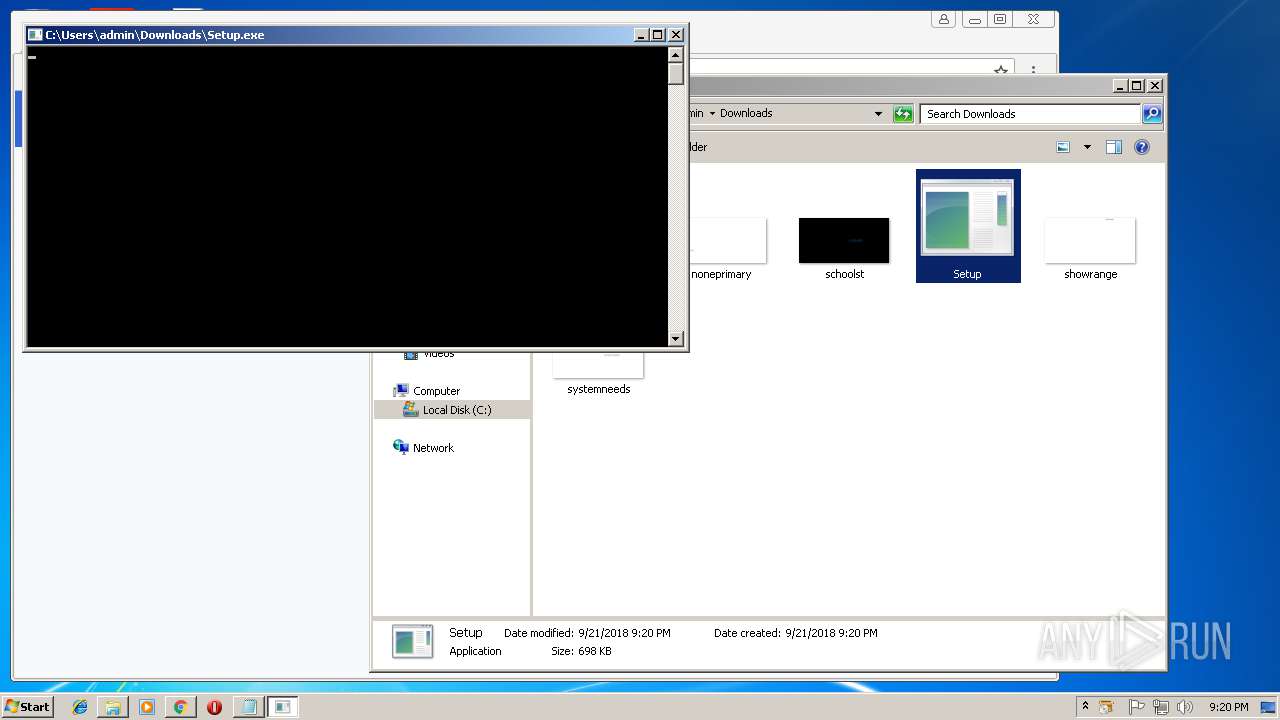Maximize the Setup.exe console window
The height and width of the screenshot is (720, 1280).
pyautogui.click(x=658, y=35)
